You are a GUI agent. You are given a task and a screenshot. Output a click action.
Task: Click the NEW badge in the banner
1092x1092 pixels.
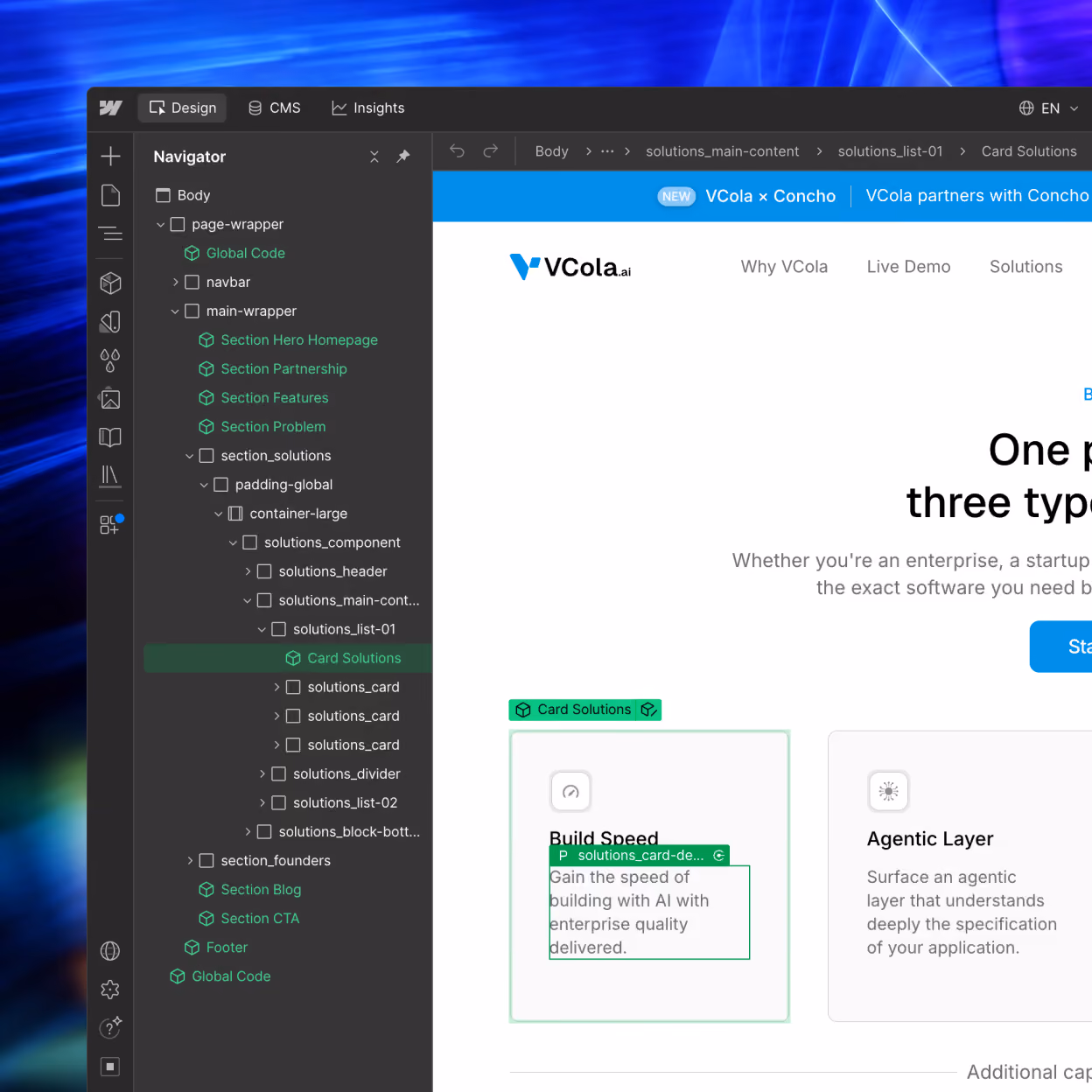(x=676, y=196)
